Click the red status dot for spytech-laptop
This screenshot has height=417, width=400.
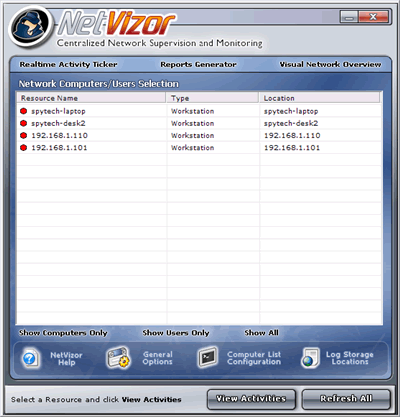point(23,111)
